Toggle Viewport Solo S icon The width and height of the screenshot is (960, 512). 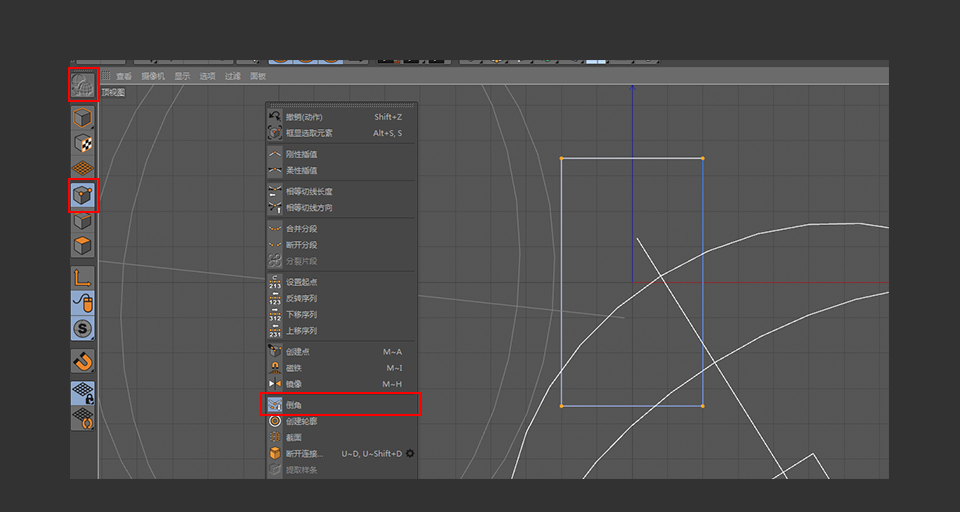(x=84, y=329)
